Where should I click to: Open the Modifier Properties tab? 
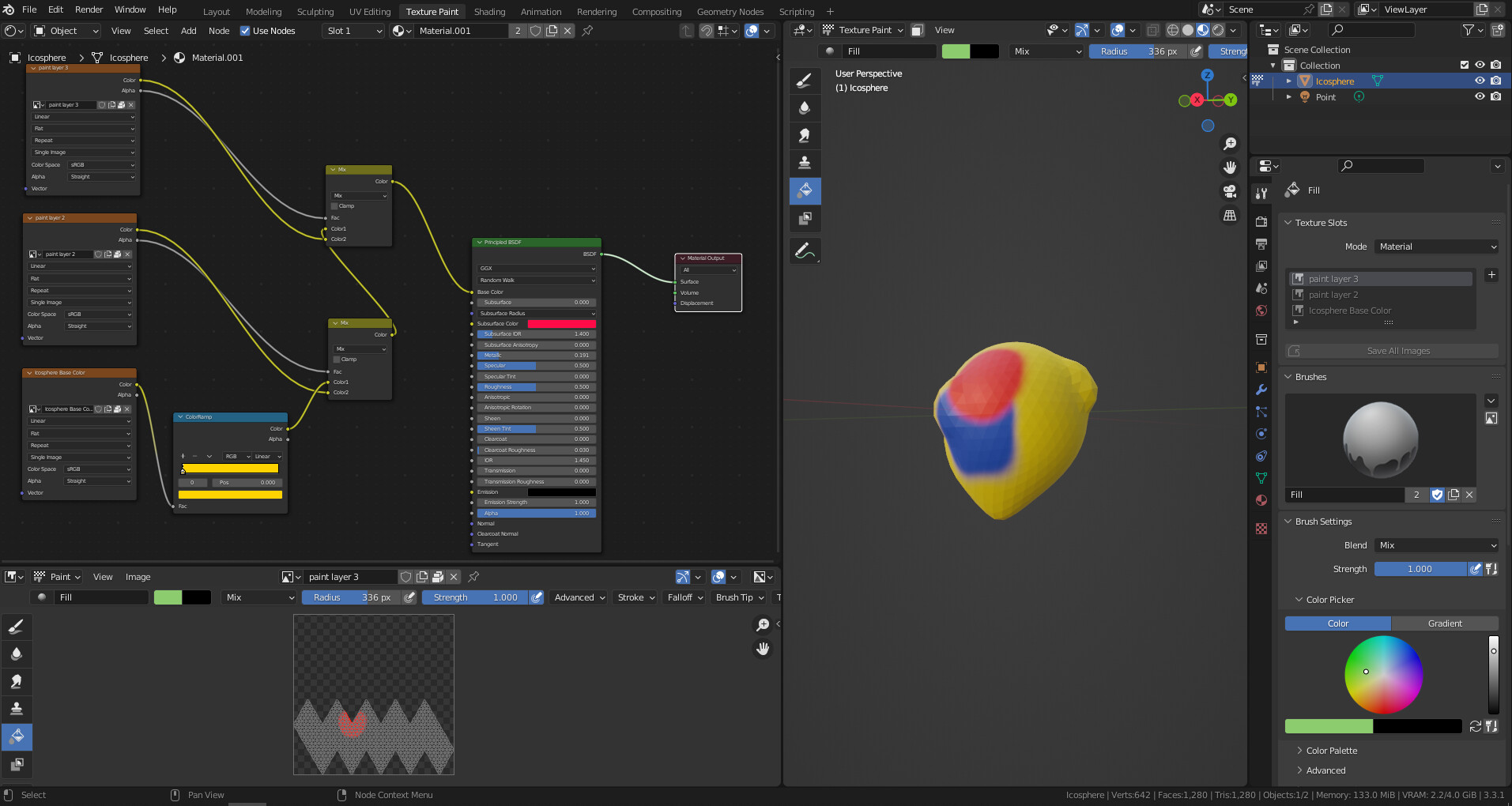point(1261,390)
